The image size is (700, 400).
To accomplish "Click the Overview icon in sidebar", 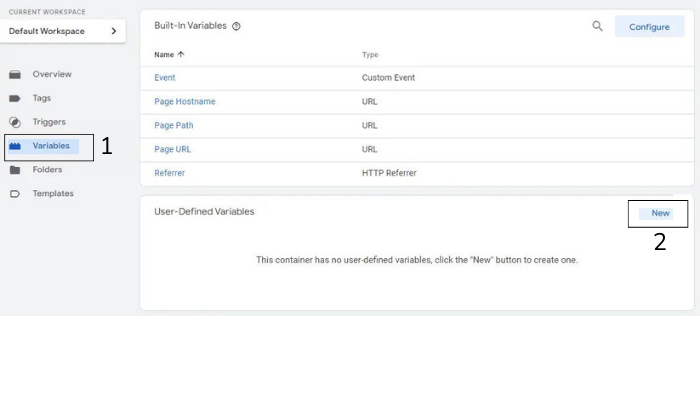I will click(15, 75).
